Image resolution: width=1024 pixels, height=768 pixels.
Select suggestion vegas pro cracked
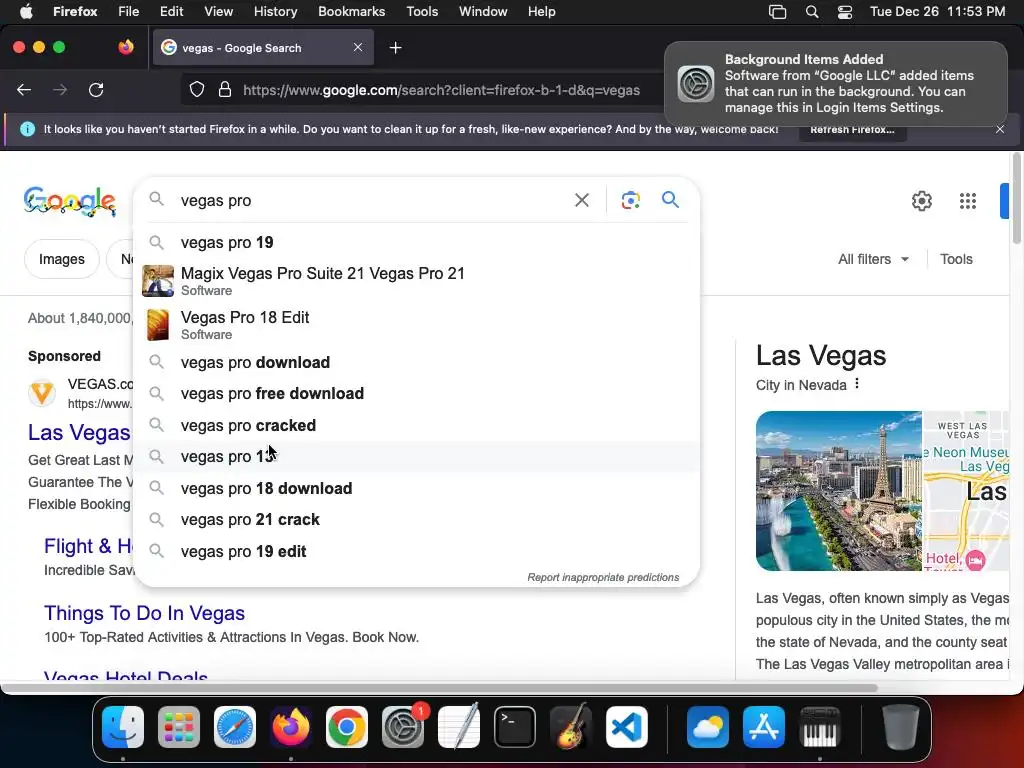pyautogui.click(x=417, y=425)
